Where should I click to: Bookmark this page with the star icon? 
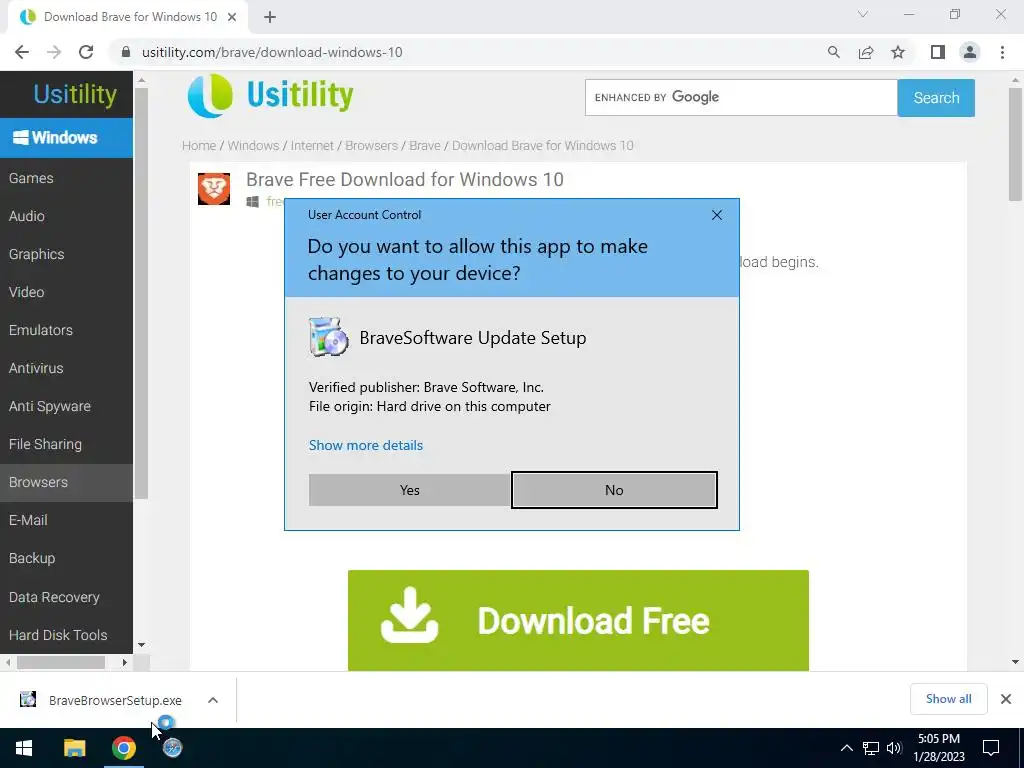click(898, 52)
